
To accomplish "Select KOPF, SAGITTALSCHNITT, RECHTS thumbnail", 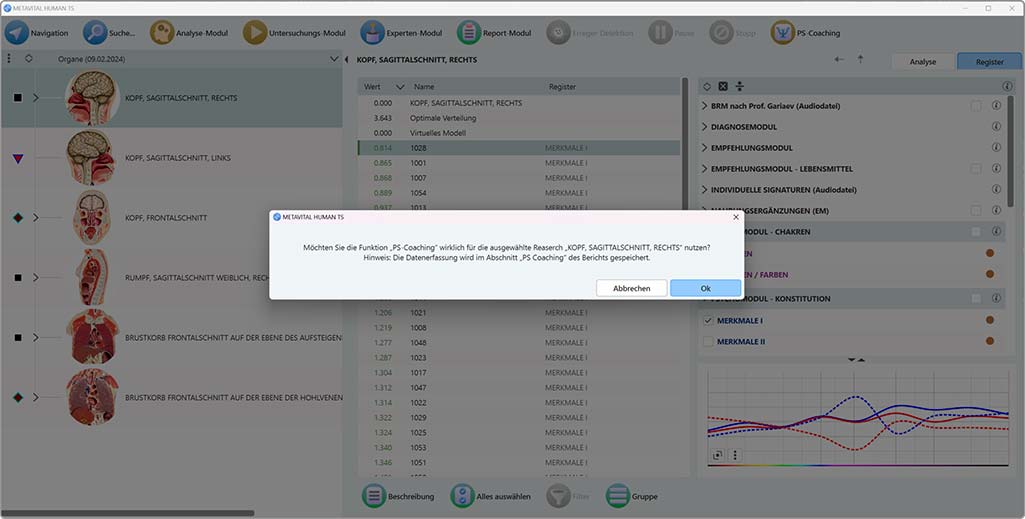I will tap(92, 98).
